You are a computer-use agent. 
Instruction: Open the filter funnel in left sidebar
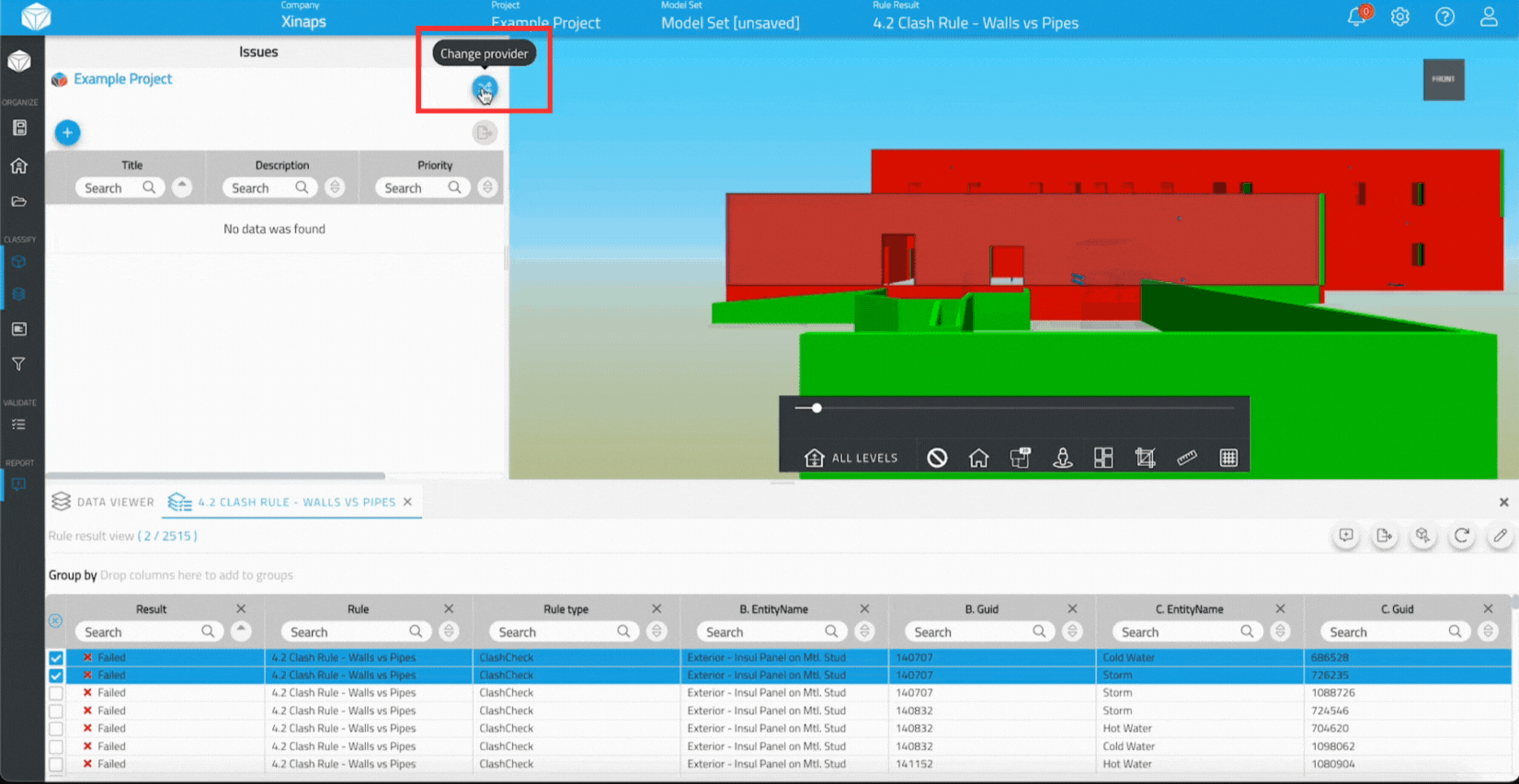pyautogui.click(x=18, y=364)
